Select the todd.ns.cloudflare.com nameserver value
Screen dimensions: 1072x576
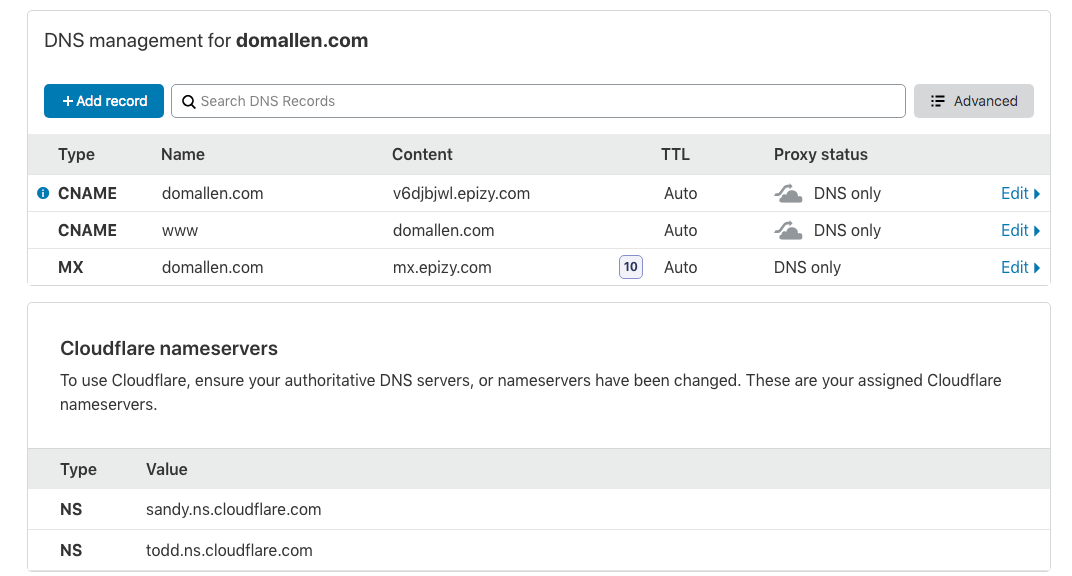229,550
